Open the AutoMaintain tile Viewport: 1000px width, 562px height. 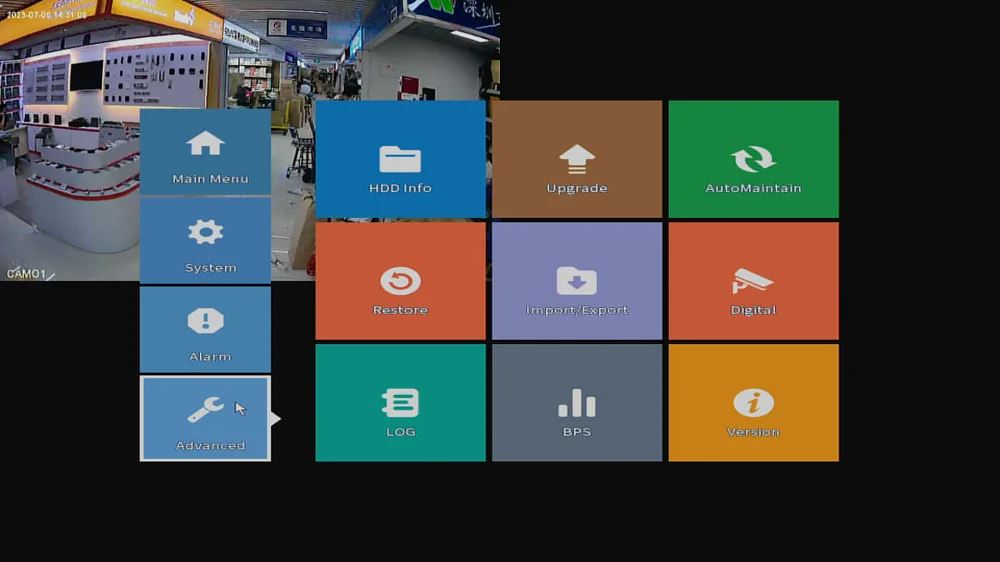click(753, 159)
